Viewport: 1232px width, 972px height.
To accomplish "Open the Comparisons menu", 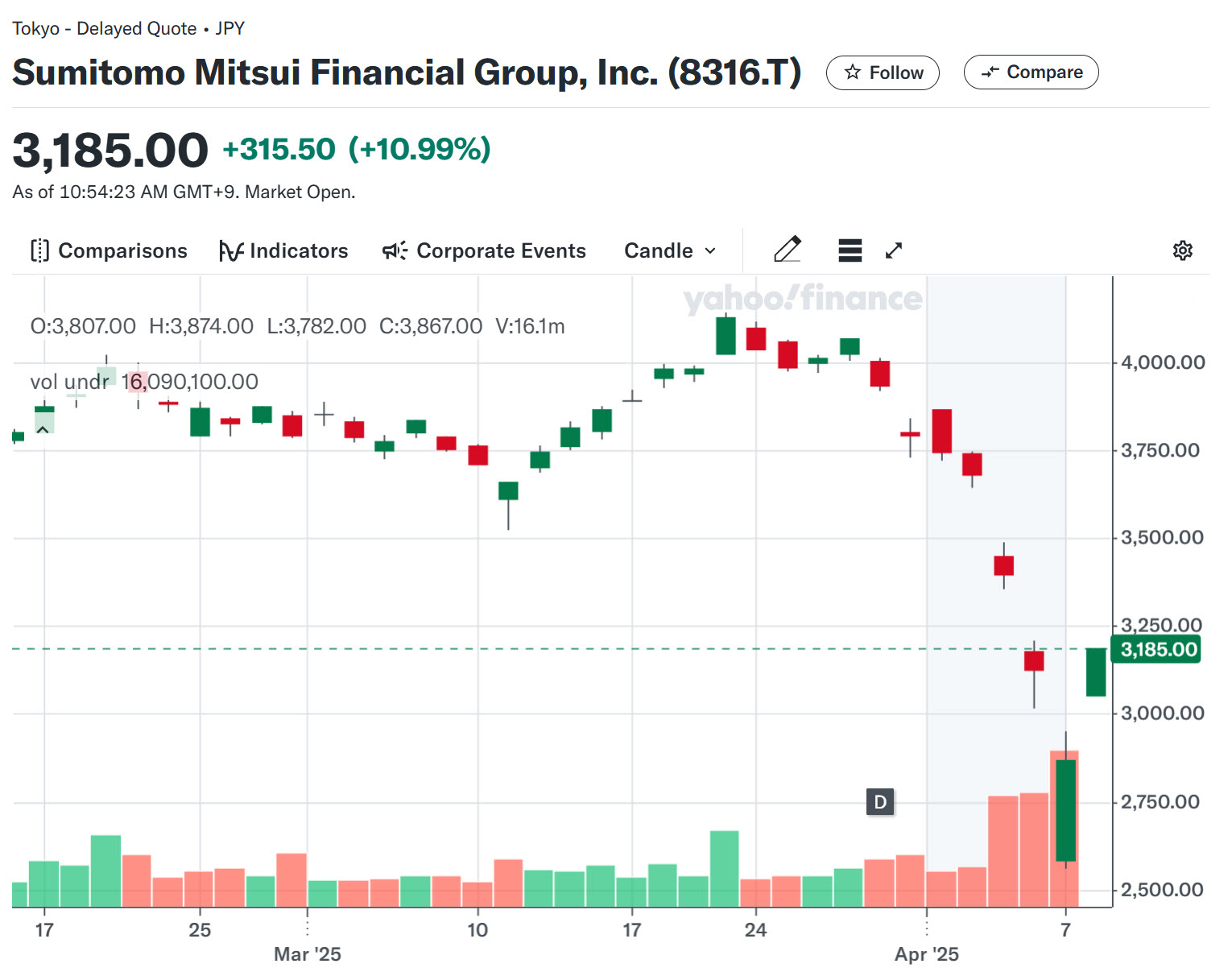I will (109, 250).
